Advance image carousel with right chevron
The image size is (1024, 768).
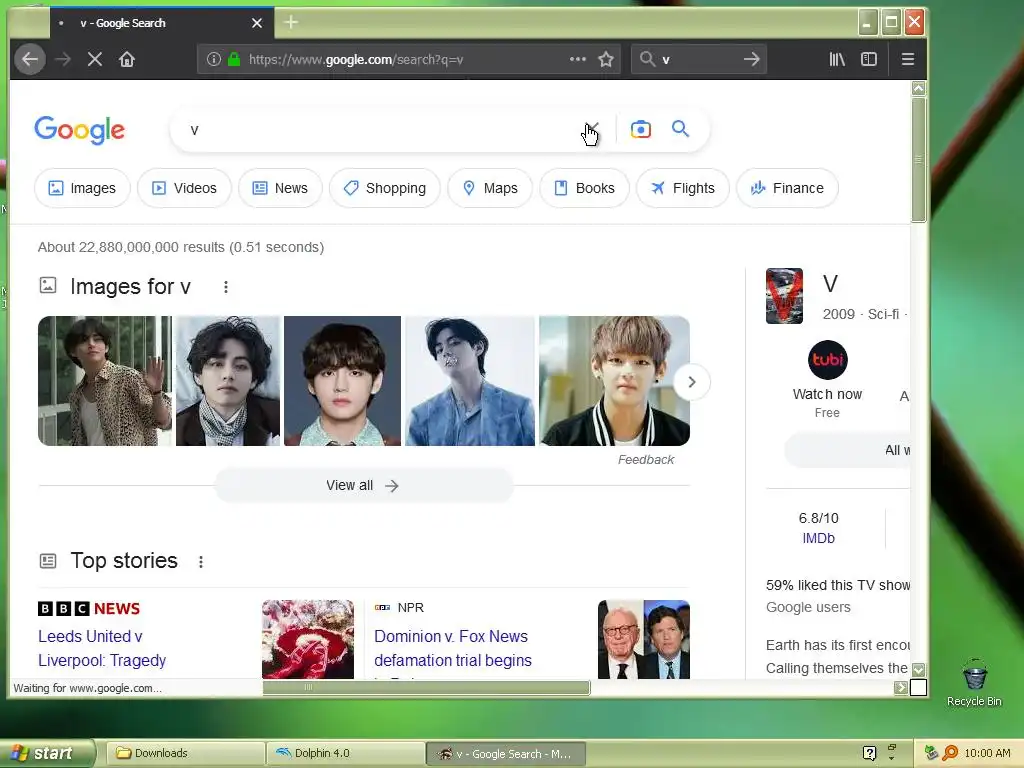[x=692, y=382]
